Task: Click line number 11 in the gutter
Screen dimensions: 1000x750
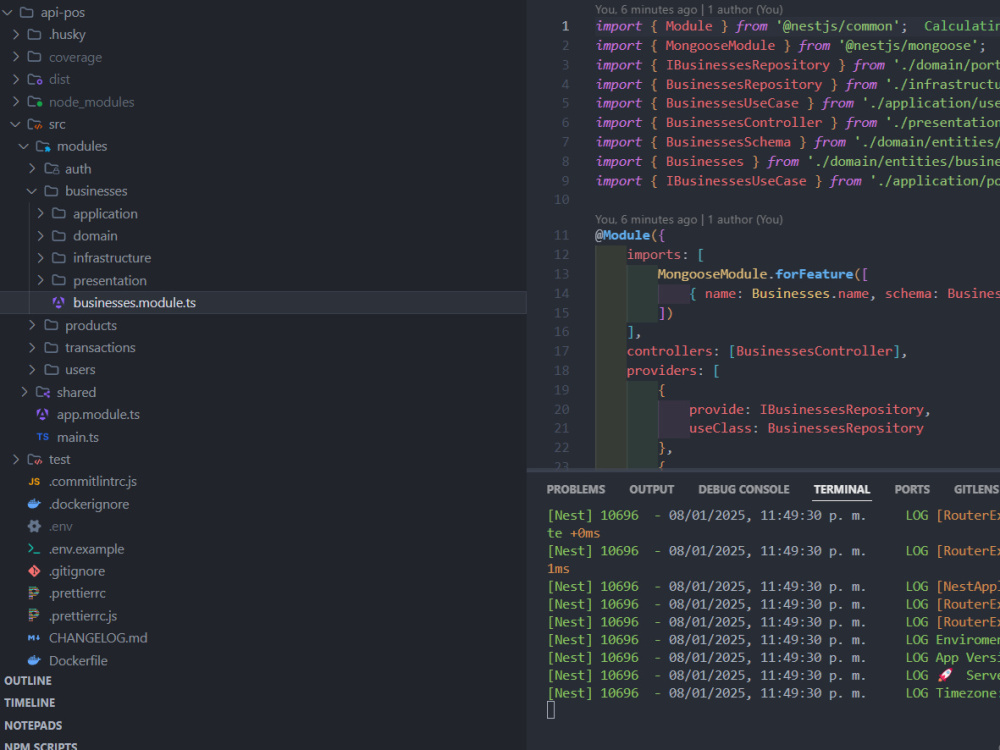Action: pos(561,235)
